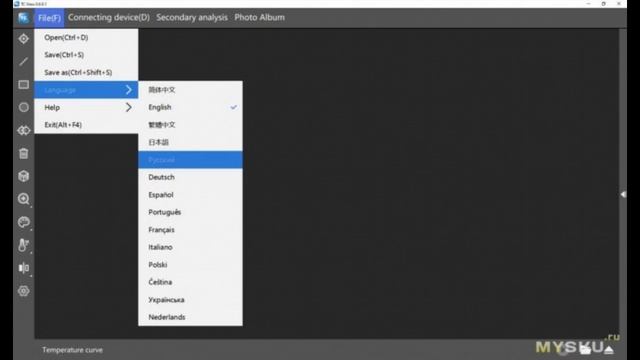Select the rectangle area tool icon
The height and width of the screenshot is (360, 640).
[x=24, y=84]
